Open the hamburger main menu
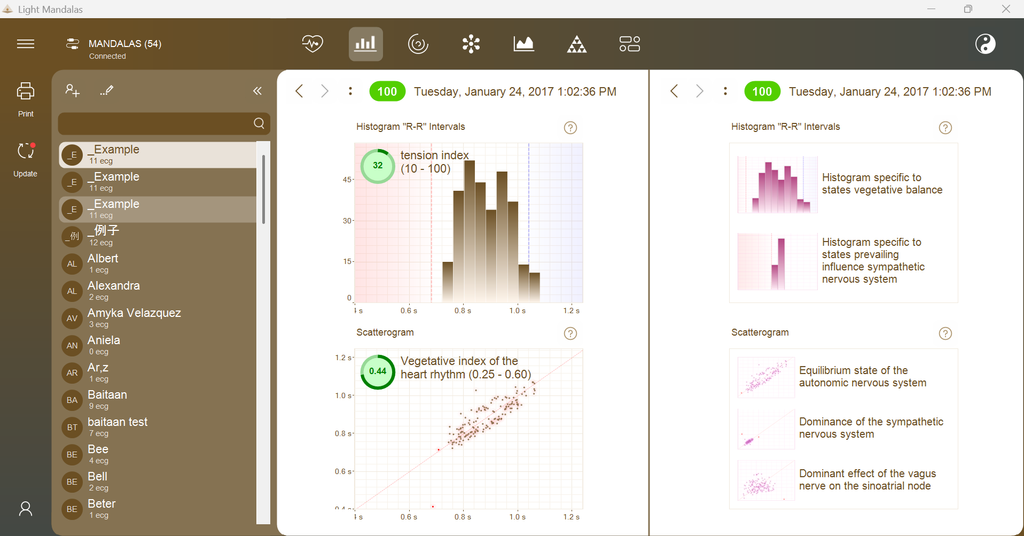This screenshot has width=1024, height=536. click(x=25, y=44)
